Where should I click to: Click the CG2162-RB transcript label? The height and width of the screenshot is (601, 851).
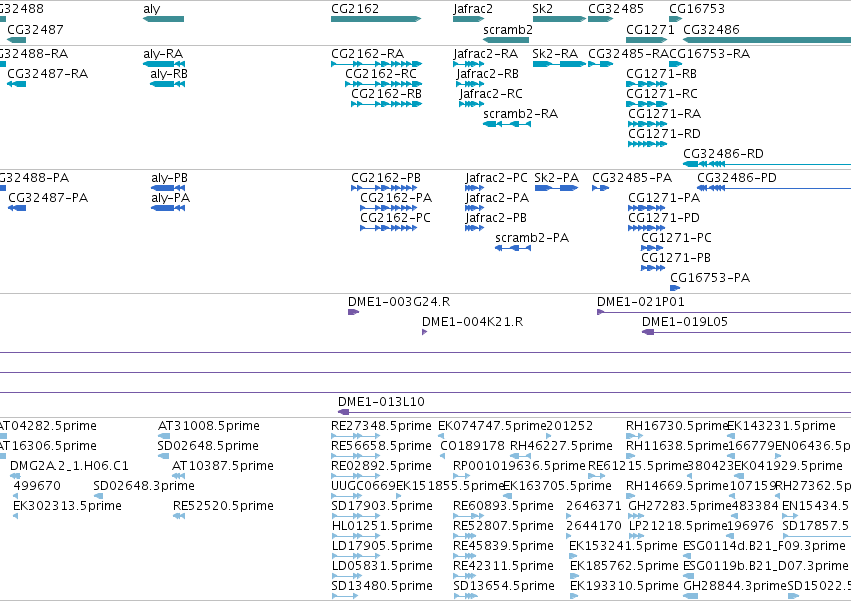click(386, 93)
